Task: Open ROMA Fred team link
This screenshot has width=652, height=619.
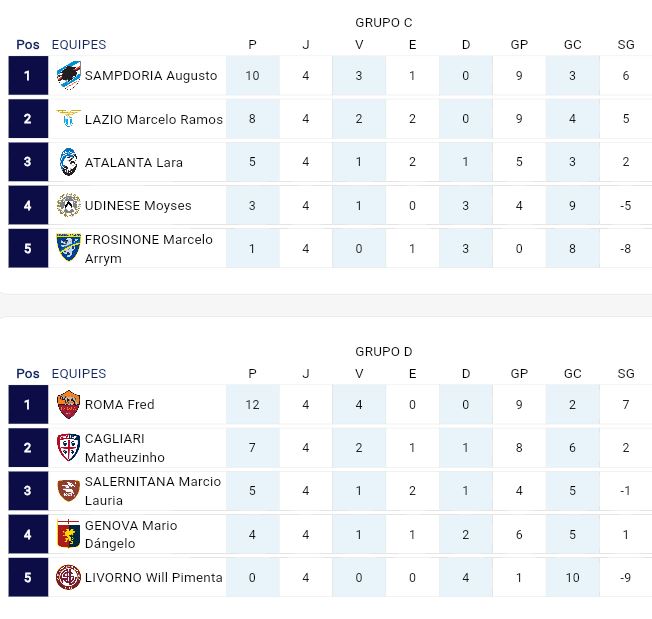Action: point(120,404)
